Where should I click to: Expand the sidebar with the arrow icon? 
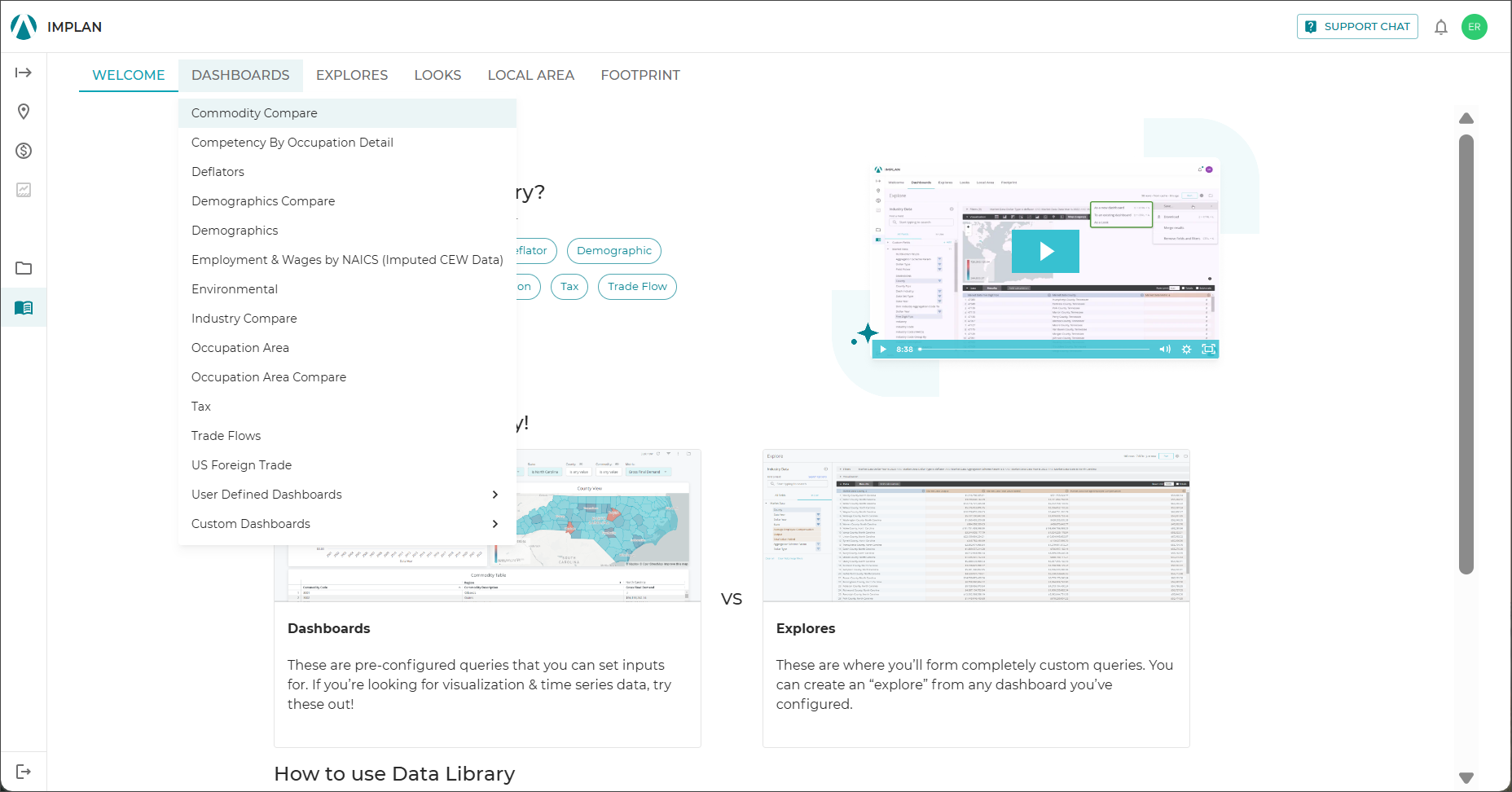24,73
